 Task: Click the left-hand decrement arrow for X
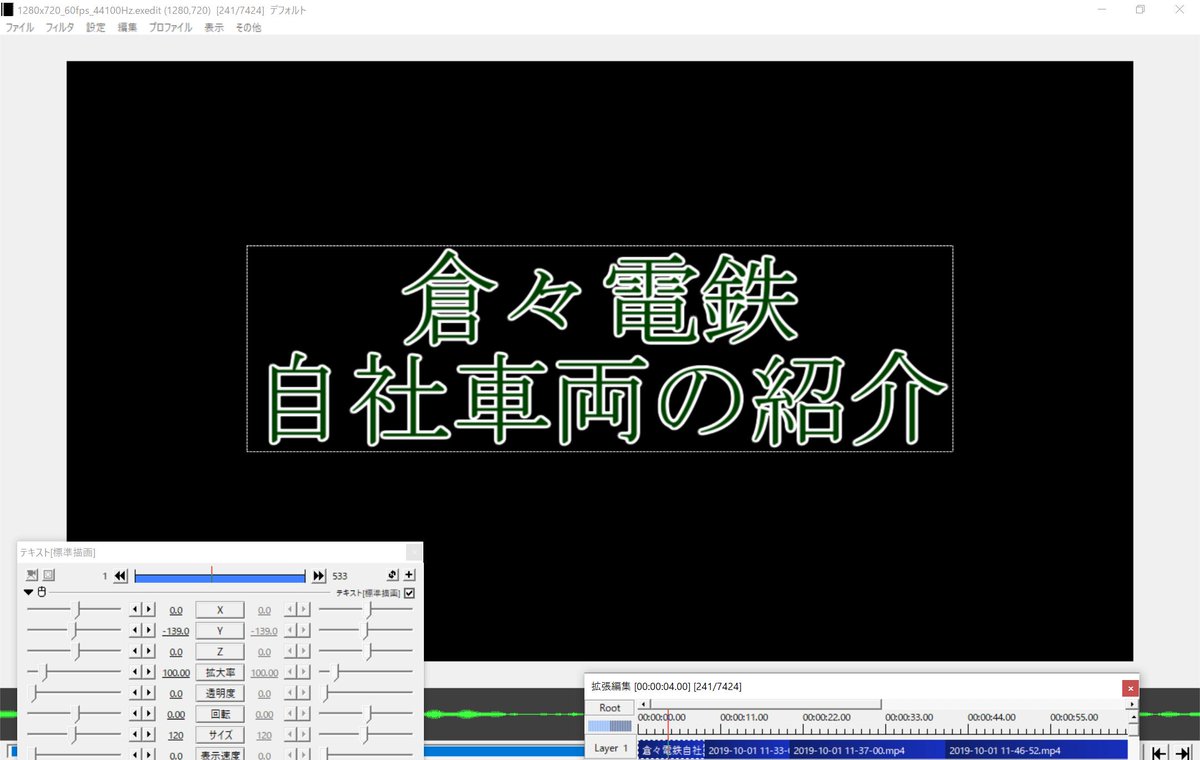pos(136,610)
